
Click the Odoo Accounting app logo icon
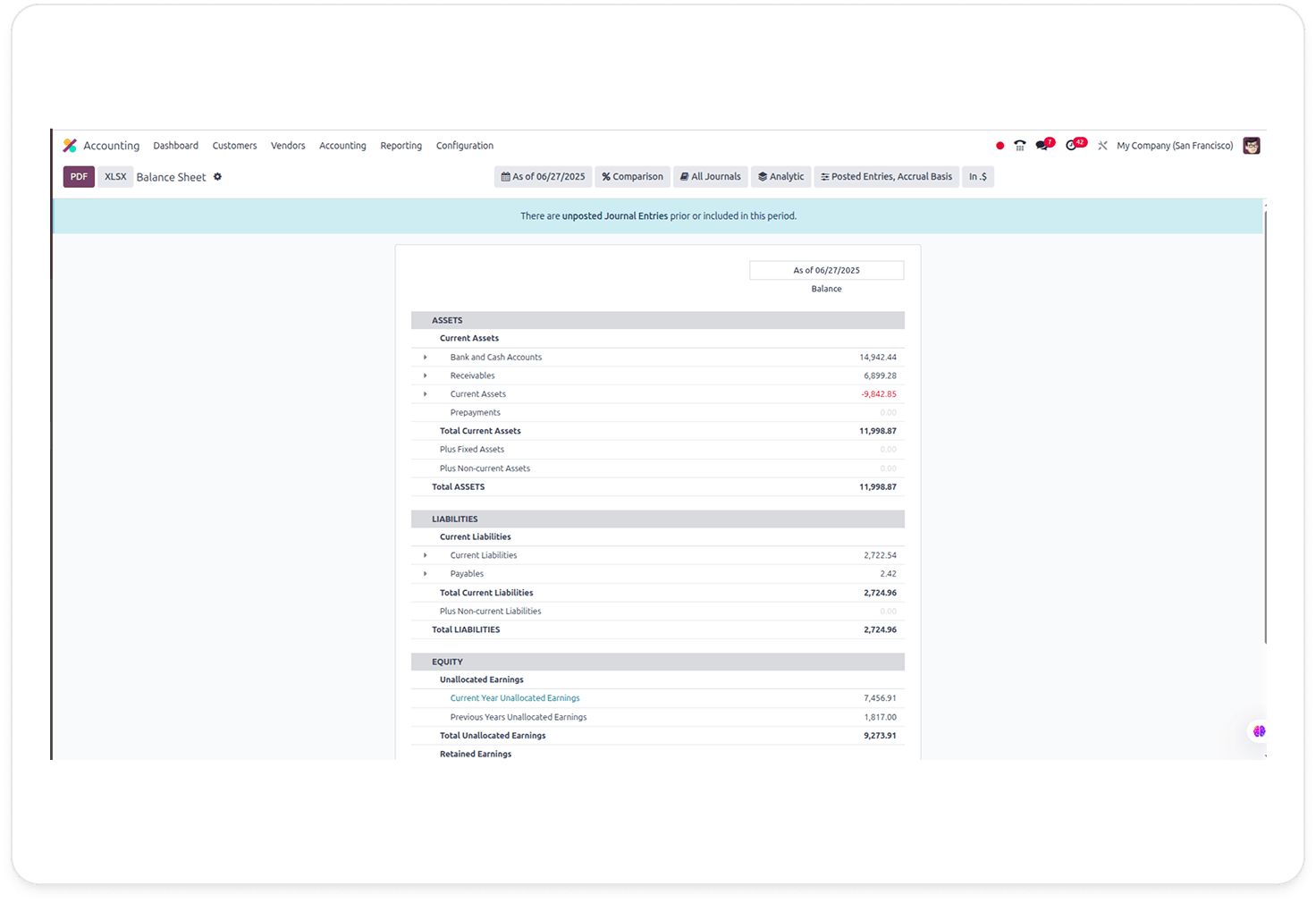[70, 146]
